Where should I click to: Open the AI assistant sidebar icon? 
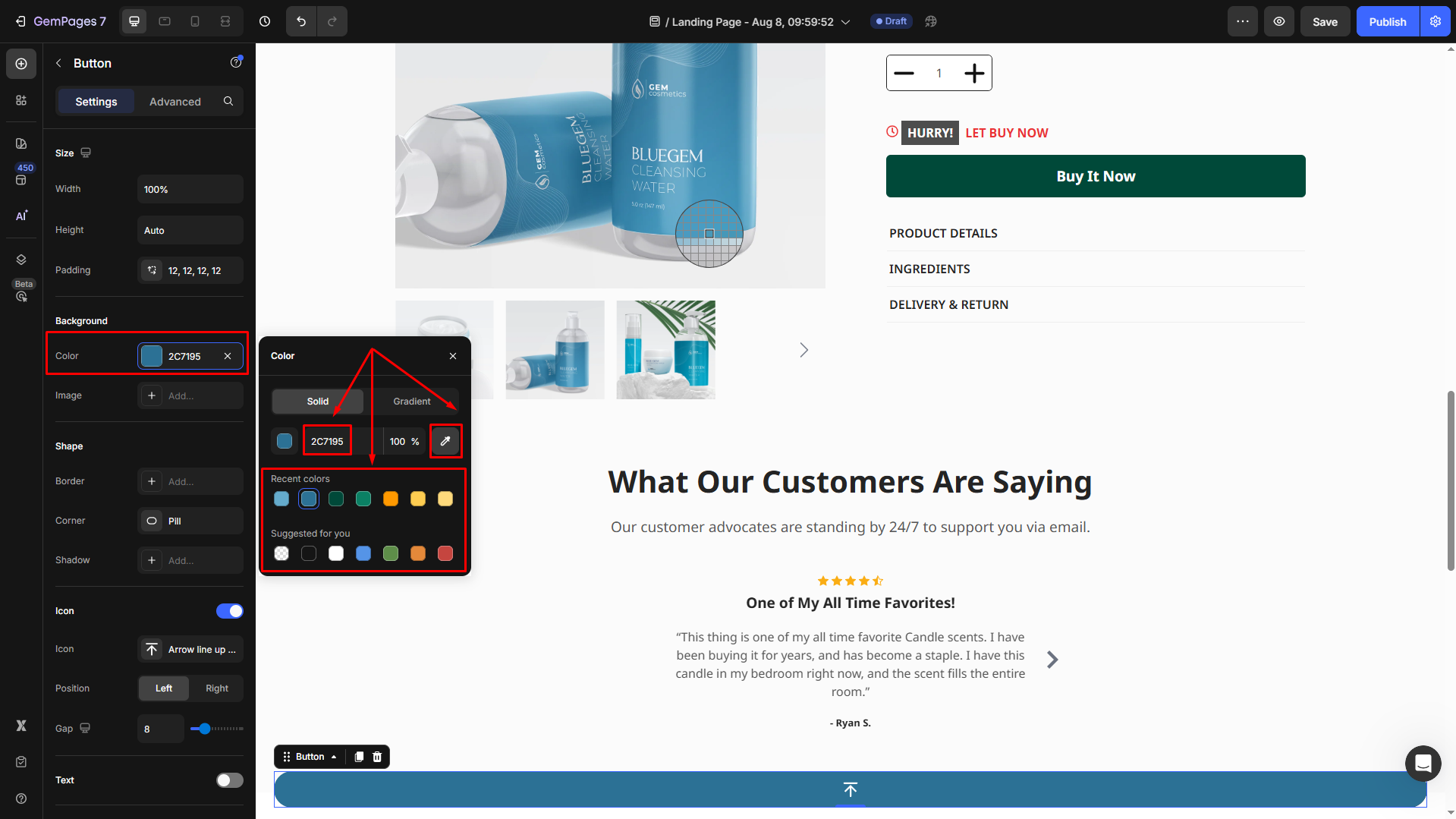(x=21, y=216)
